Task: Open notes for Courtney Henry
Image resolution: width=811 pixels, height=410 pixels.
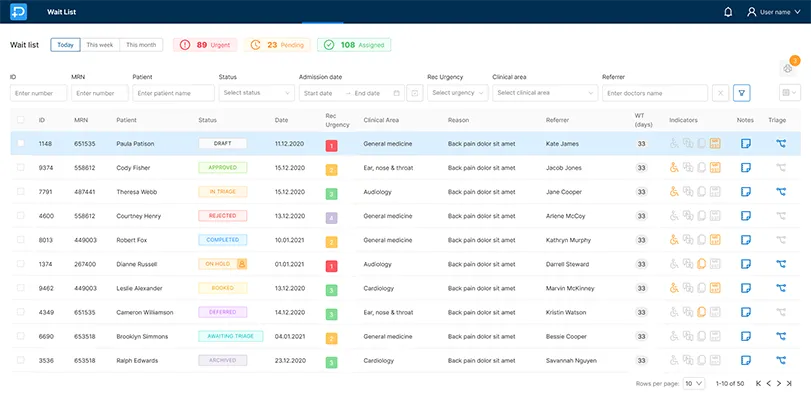Action: (745, 216)
